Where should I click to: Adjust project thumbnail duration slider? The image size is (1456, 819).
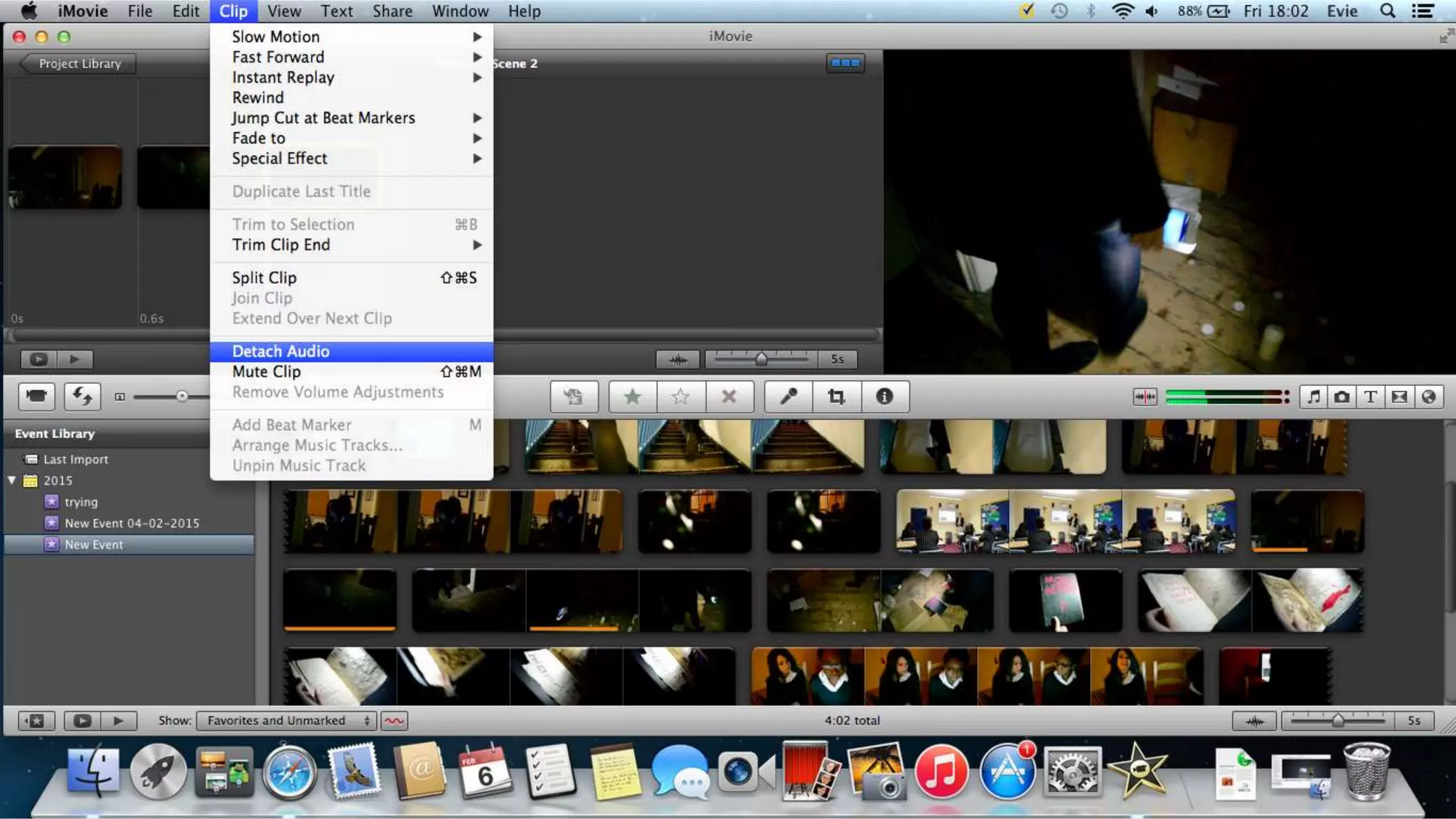tap(761, 359)
